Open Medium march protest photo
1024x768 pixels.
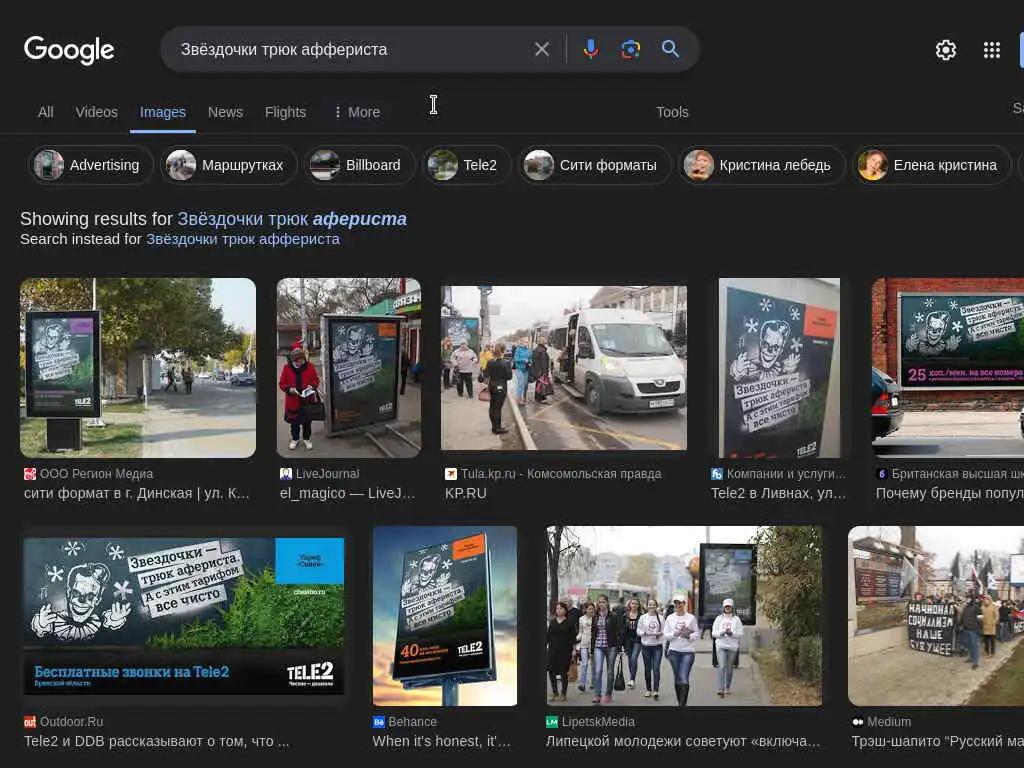tap(936, 616)
